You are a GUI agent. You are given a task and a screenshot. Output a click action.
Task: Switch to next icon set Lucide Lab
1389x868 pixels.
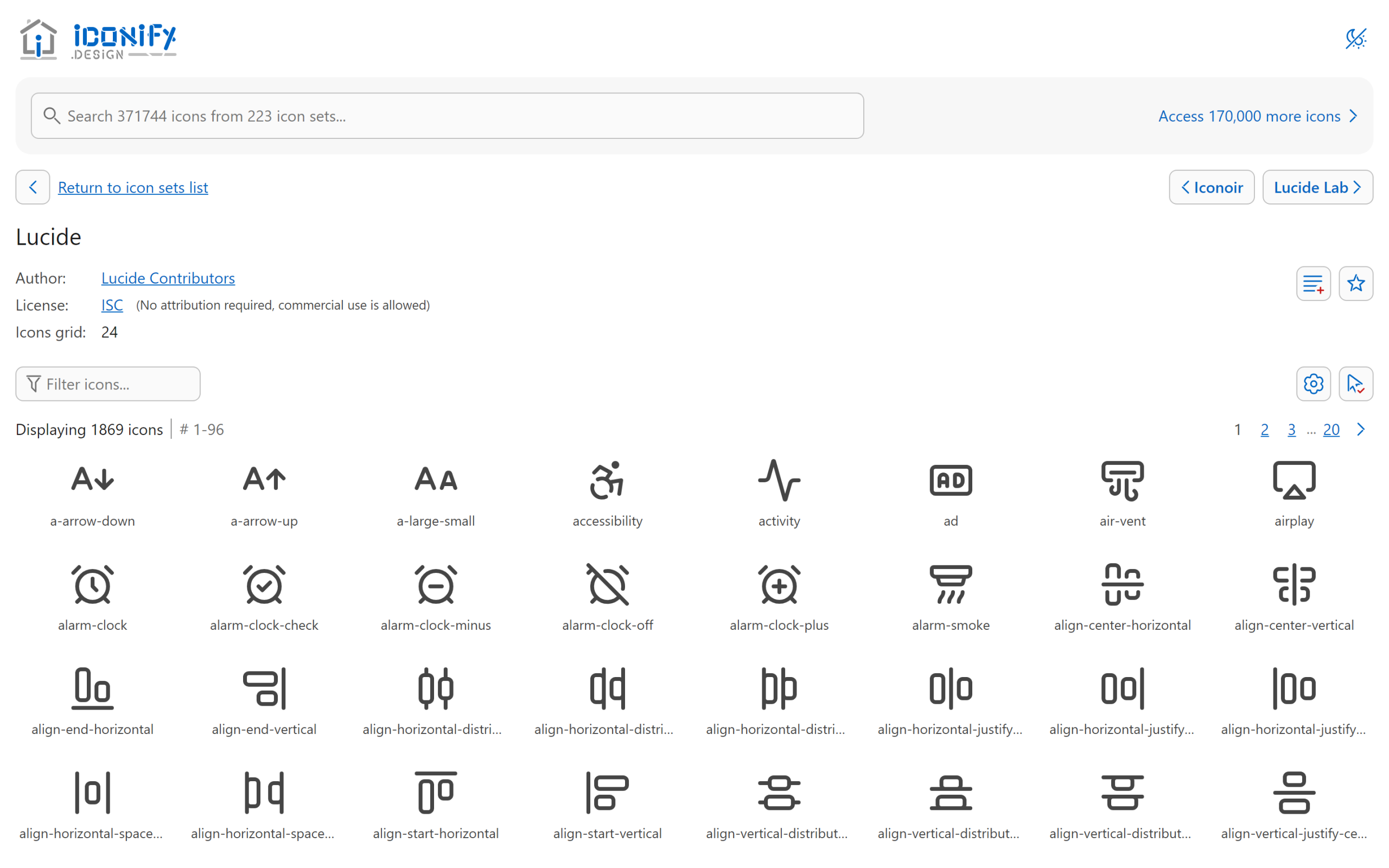(1317, 187)
